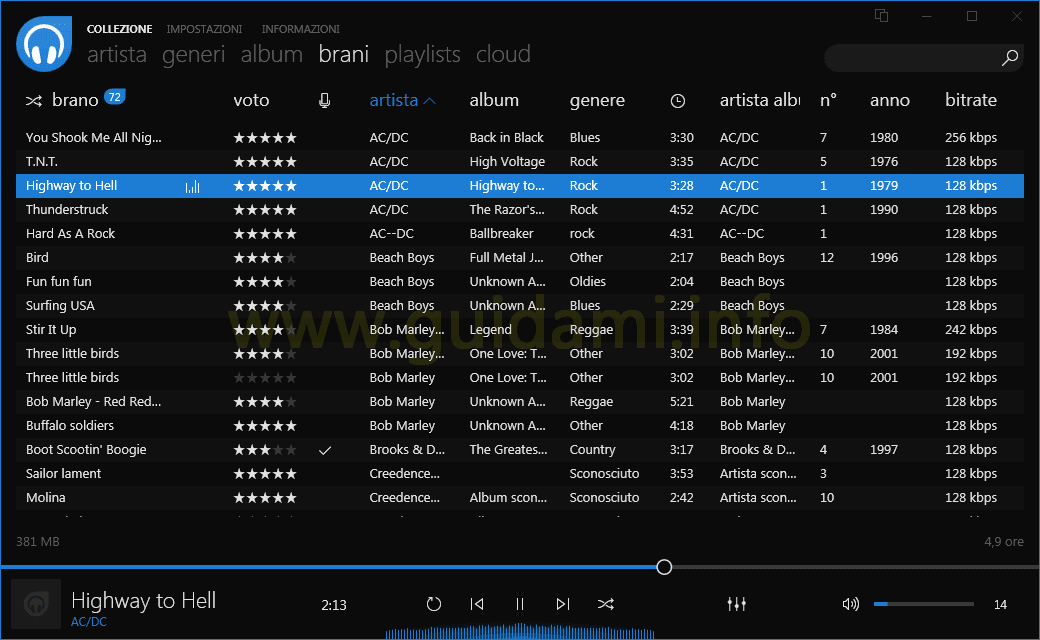Switch to the generi tab

click(194, 54)
